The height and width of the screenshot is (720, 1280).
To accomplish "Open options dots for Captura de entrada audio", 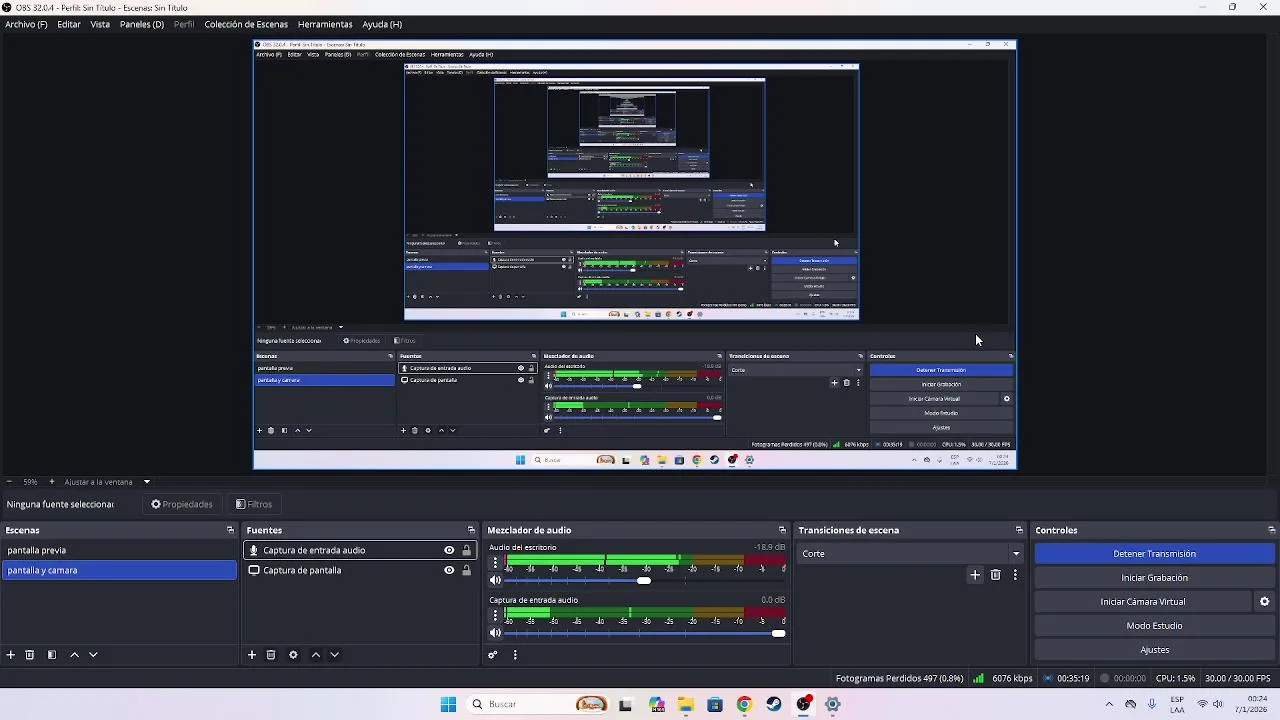I will pos(495,616).
